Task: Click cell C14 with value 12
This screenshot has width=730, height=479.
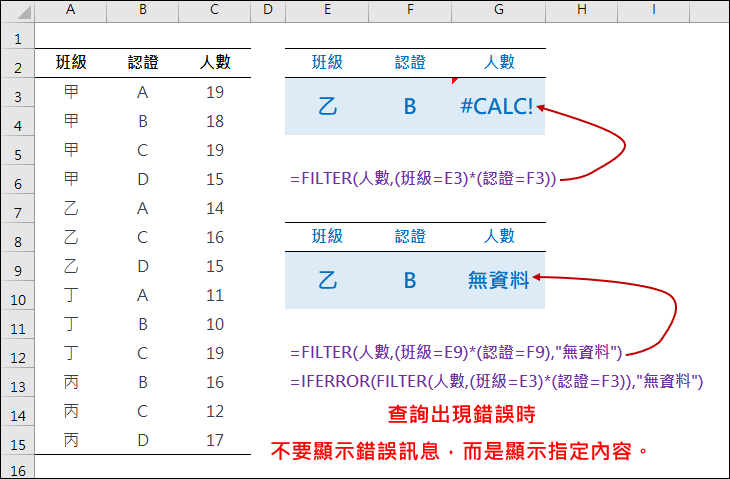Action: coord(215,411)
